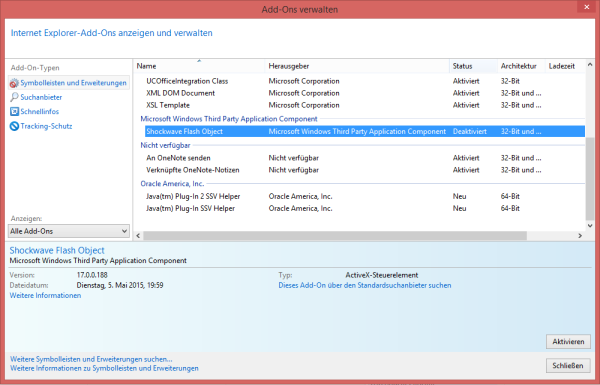This screenshot has height=385, width=600.
Task: Click the Oracle America, Inc. group header
Action: pos(172,184)
